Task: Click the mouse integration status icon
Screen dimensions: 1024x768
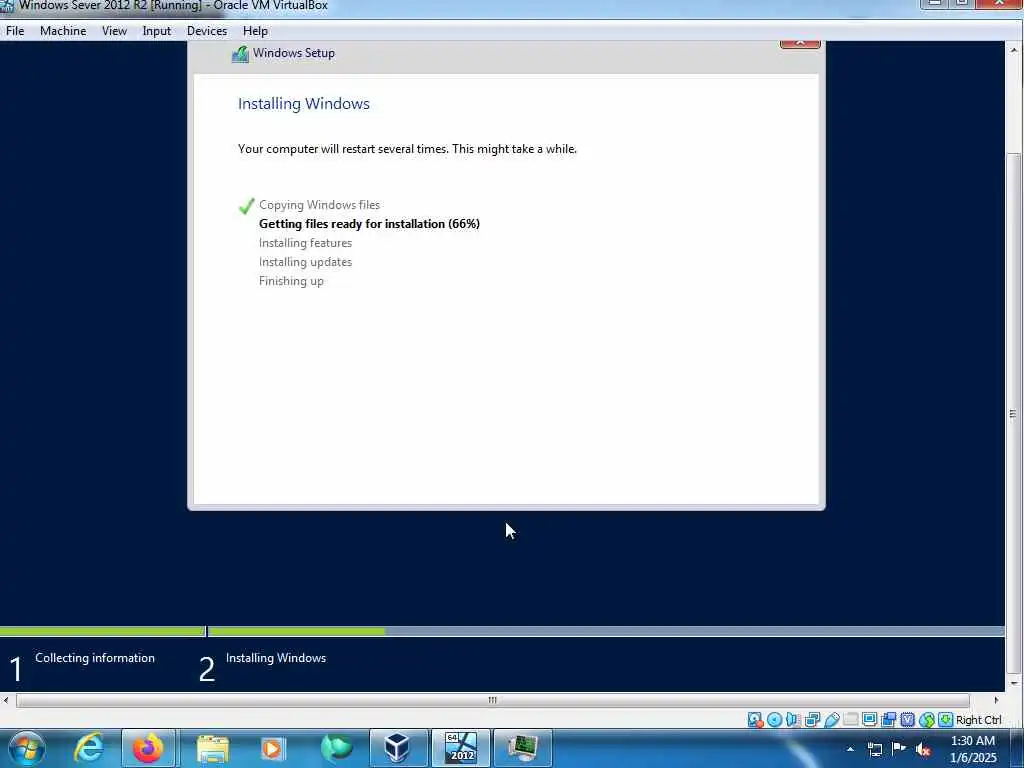Action: pos(927,720)
